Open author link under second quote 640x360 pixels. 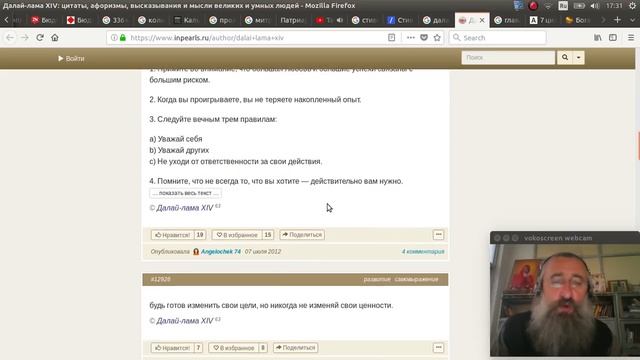click(x=184, y=321)
